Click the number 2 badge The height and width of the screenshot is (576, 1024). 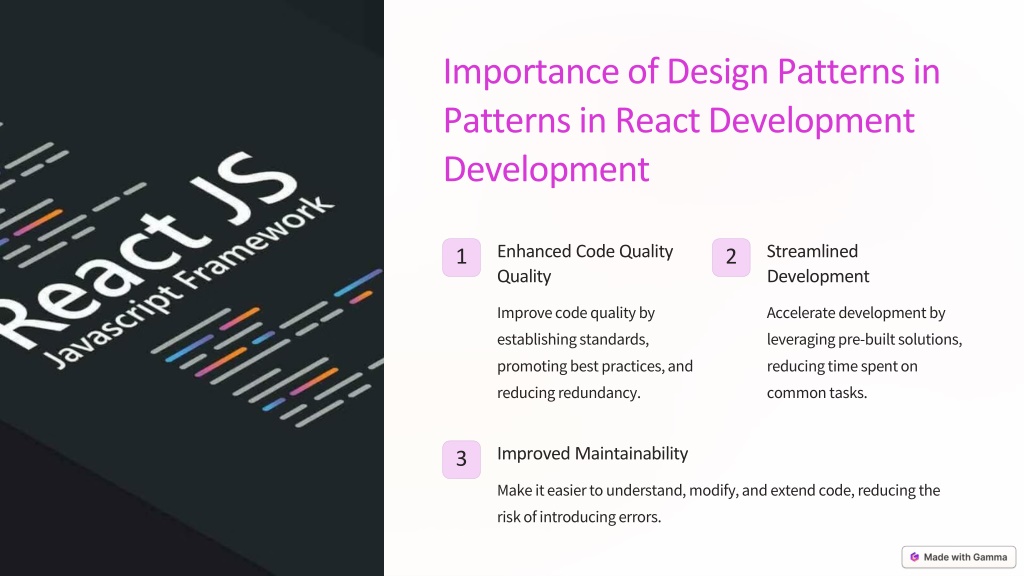[731, 257]
